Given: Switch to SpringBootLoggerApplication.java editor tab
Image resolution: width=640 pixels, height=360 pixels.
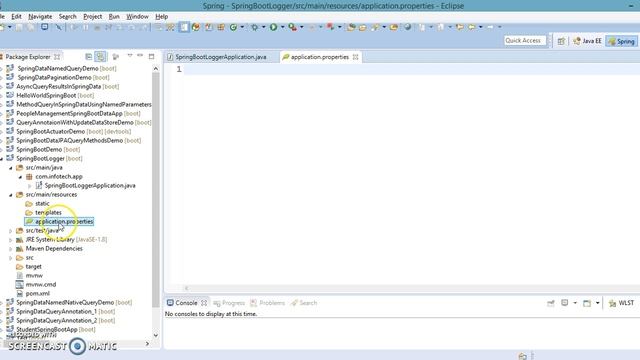Looking at the screenshot, I should click(221, 57).
